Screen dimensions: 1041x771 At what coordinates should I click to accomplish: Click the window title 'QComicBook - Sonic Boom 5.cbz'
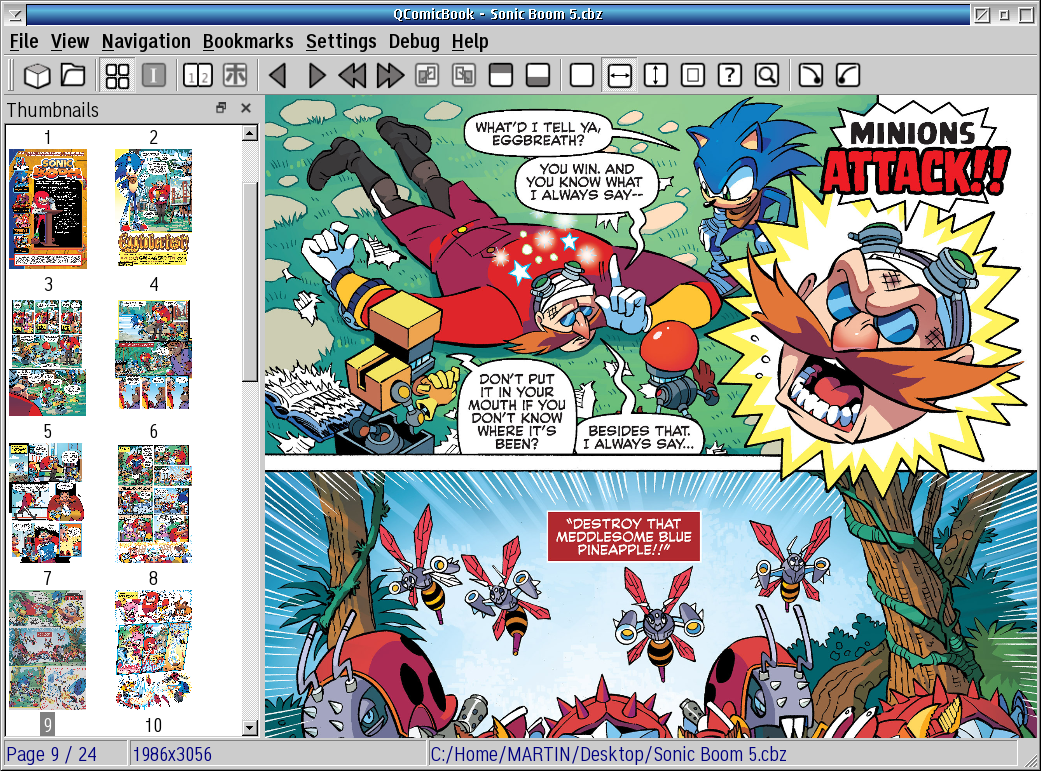498,14
